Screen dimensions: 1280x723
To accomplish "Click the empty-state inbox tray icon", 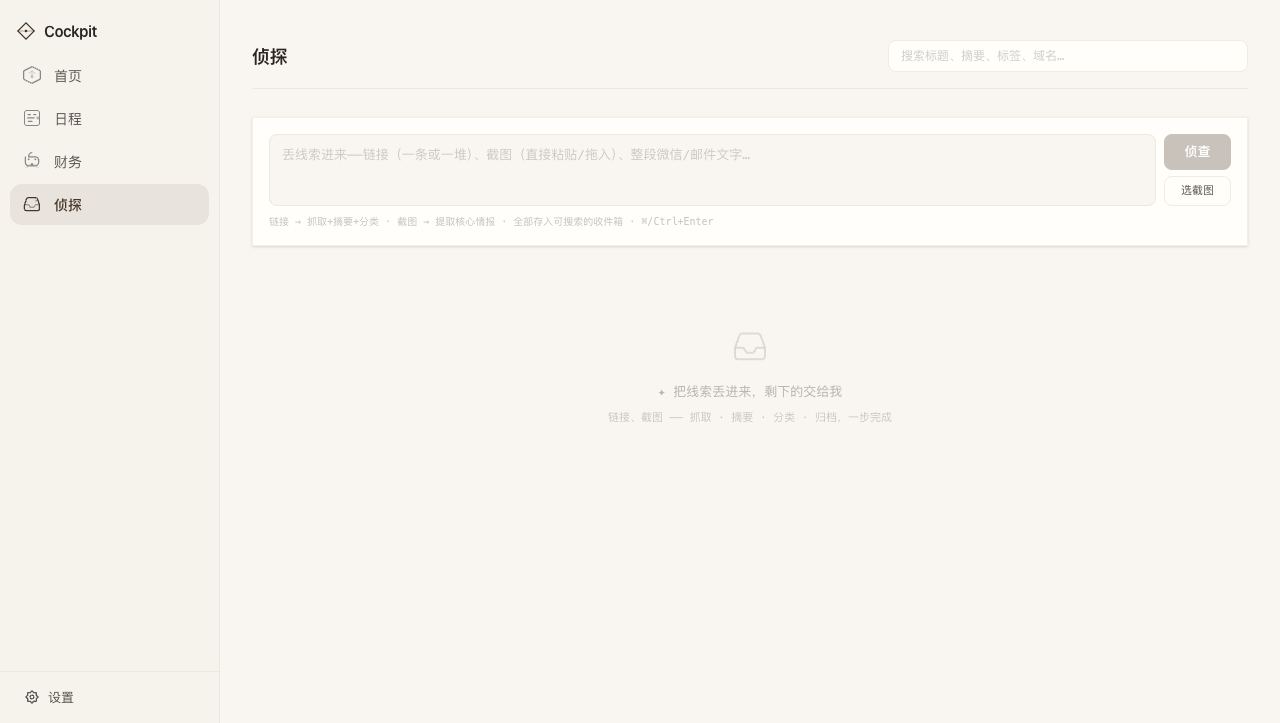I will click(x=750, y=346).
